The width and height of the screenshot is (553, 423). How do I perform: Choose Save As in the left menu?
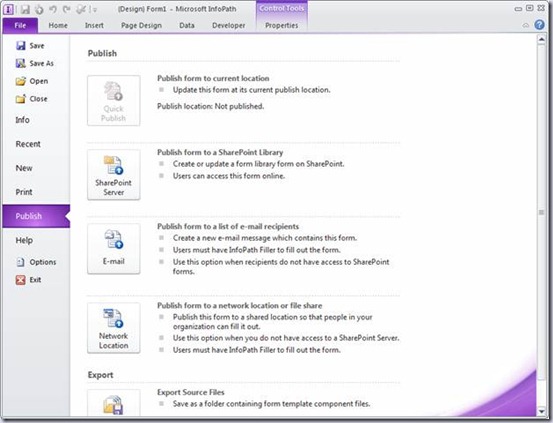click(35, 63)
